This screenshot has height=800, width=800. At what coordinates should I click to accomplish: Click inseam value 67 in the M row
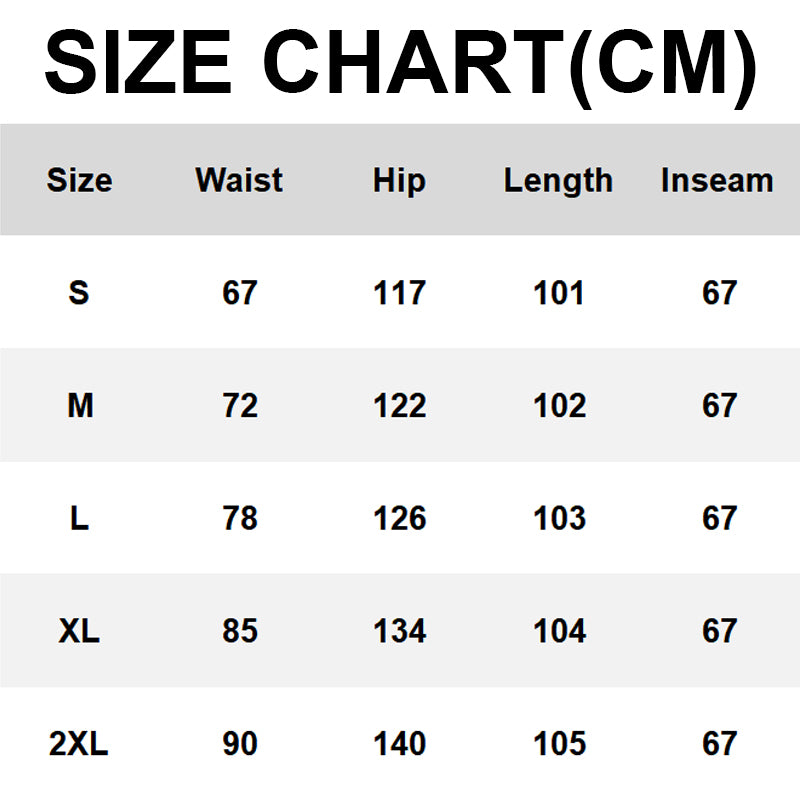click(719, 406)
